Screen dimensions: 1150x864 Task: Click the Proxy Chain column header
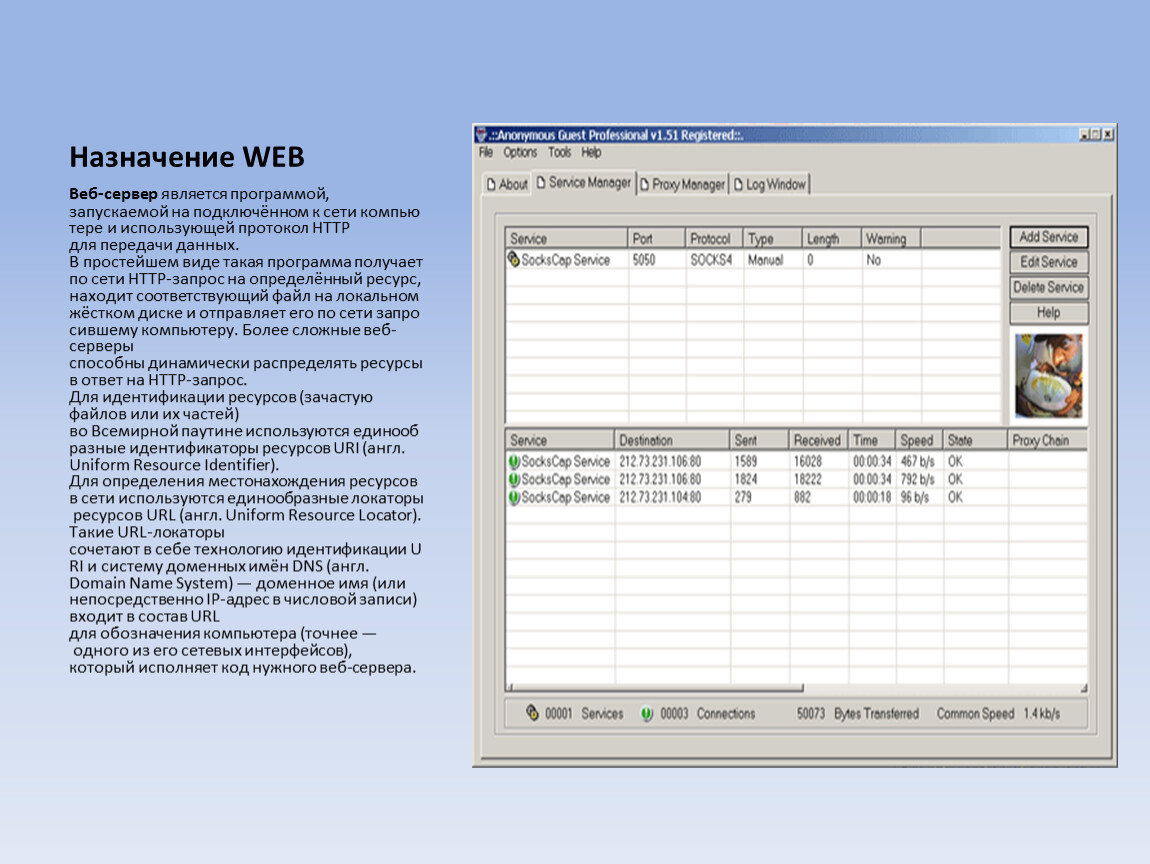click(x=1047, y=440)
